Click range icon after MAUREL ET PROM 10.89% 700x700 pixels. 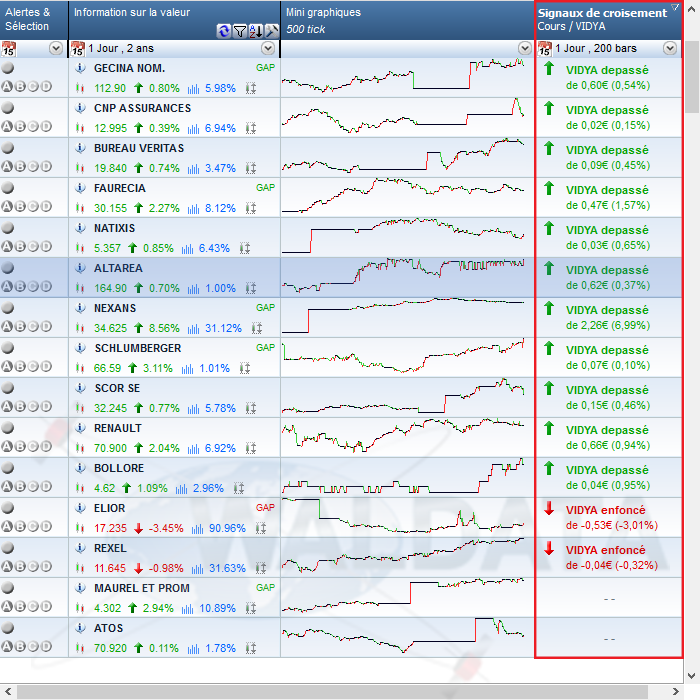point(251,608)
